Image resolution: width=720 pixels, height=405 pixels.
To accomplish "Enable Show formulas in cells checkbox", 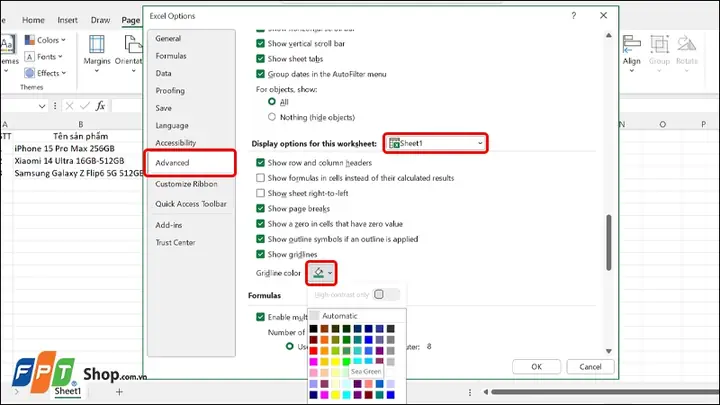I will [x=260, y=178].
